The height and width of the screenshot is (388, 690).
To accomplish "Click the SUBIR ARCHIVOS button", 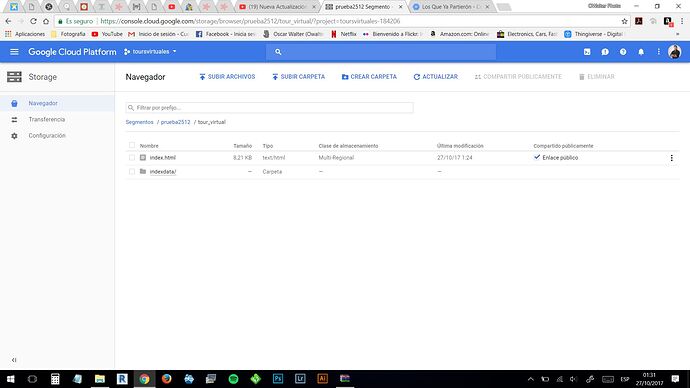I will click(227, 77).
